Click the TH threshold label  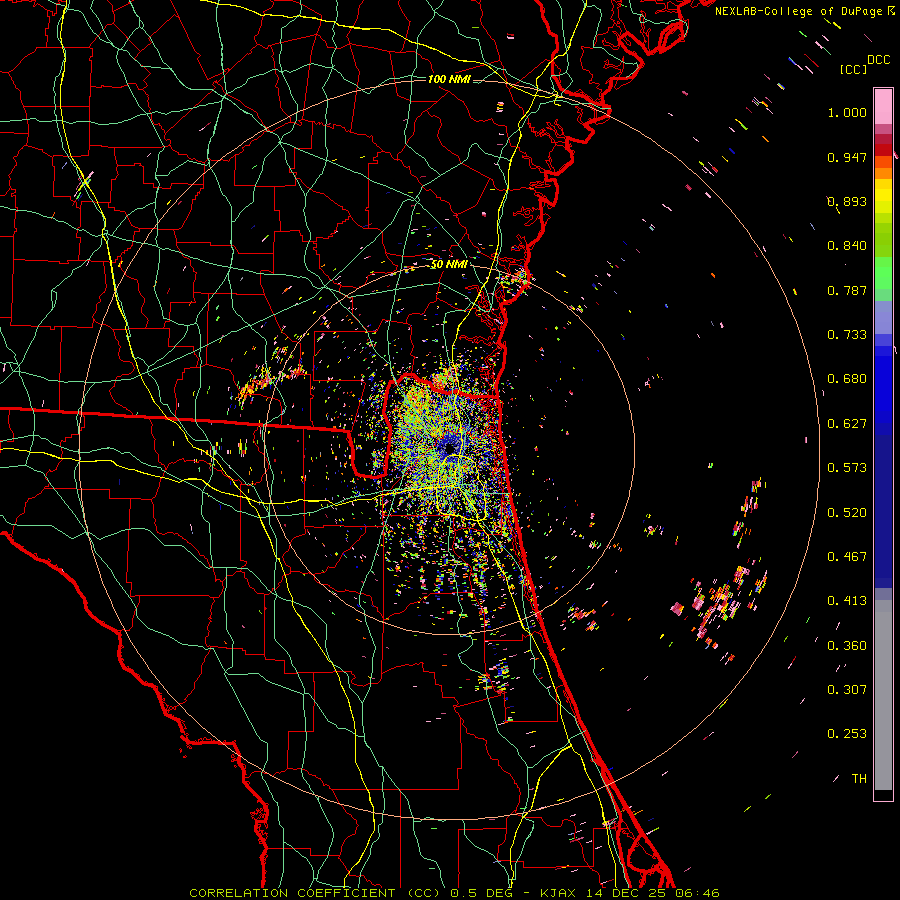click(x=859, y=779)
